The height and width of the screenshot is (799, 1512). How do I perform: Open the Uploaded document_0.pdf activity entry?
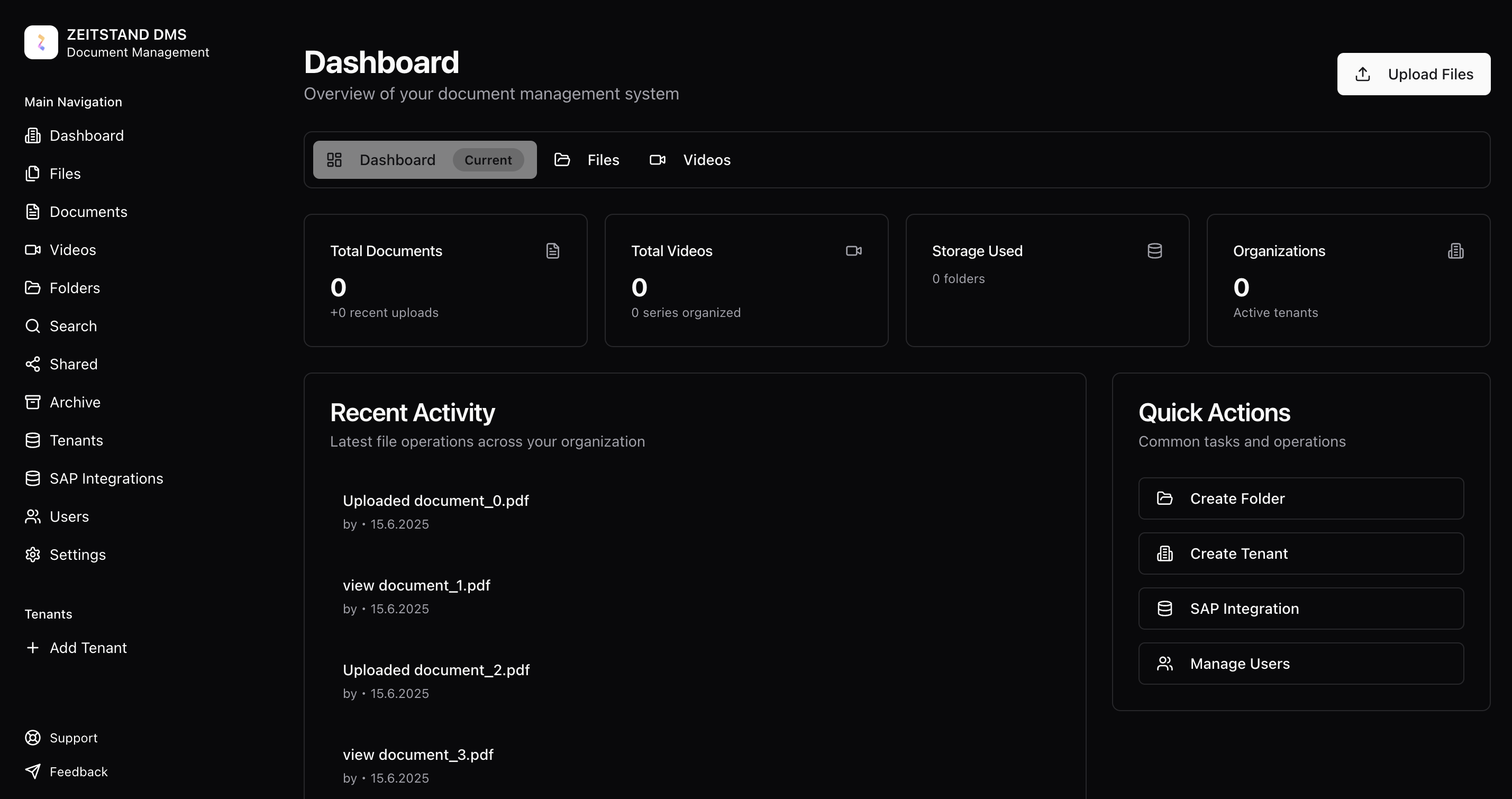click(x=435, y=501)
